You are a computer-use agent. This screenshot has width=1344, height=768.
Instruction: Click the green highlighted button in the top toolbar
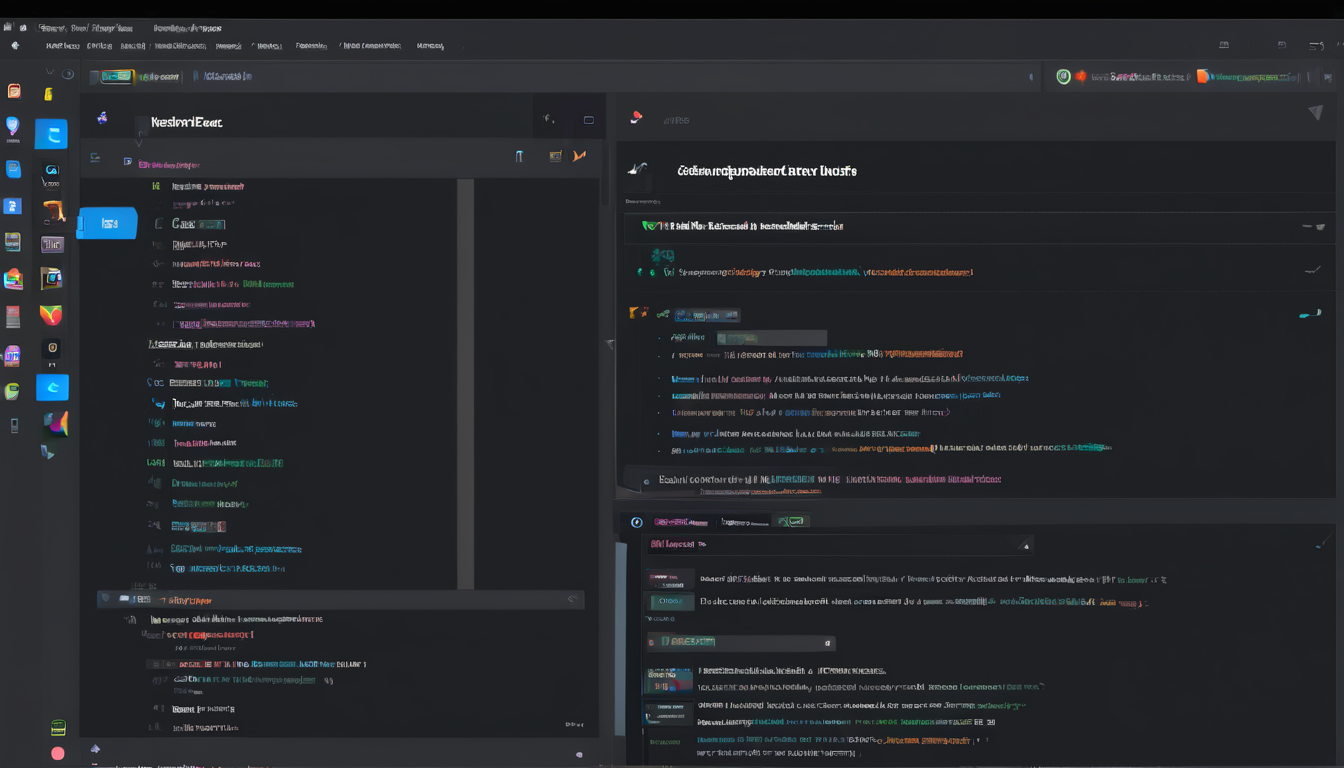tap(116, 76)
